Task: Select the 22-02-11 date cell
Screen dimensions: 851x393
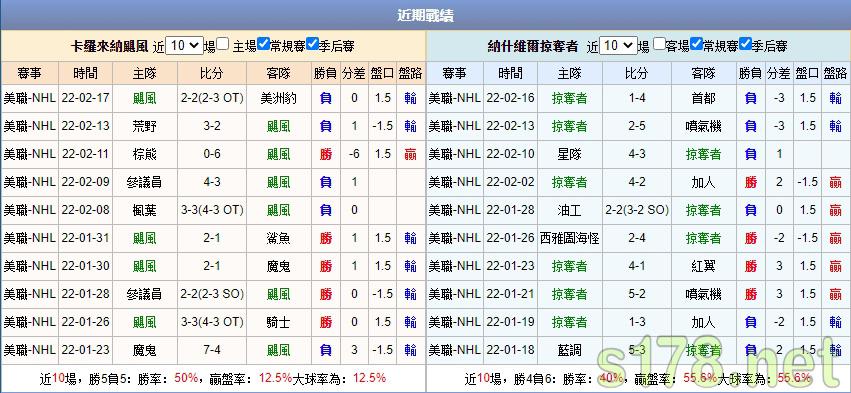Action: 86,154
